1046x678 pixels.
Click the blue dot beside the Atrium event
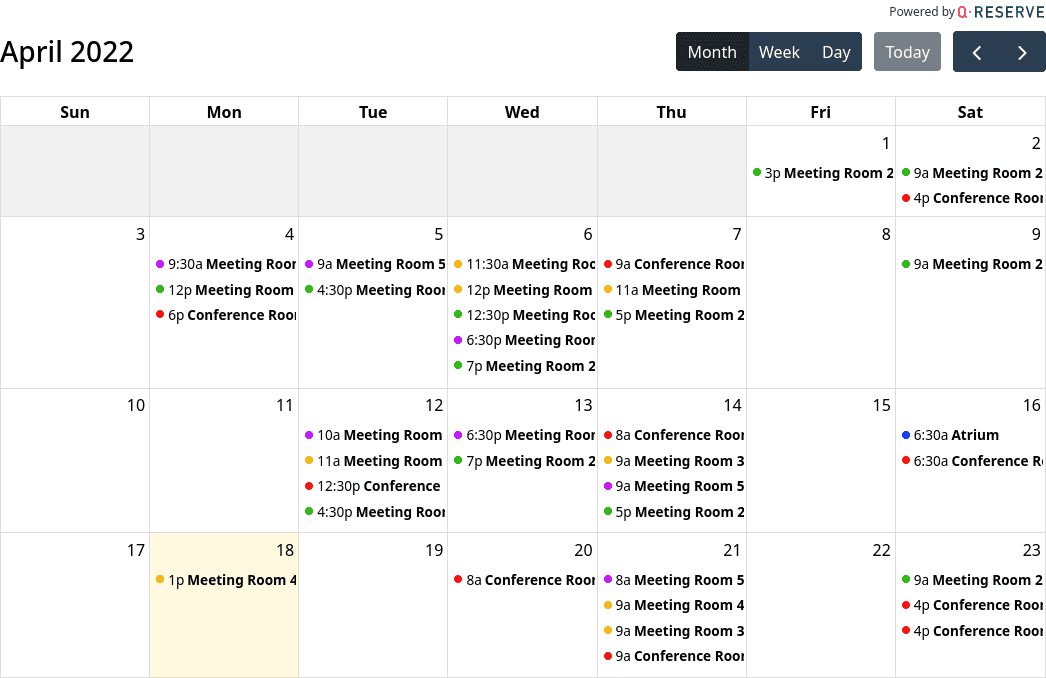tap(905, 435)
